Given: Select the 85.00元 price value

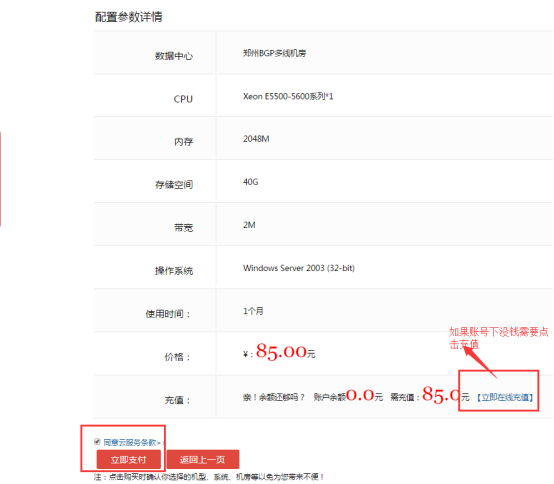Looking at the screenshot, I should click(x=285, y=352).
